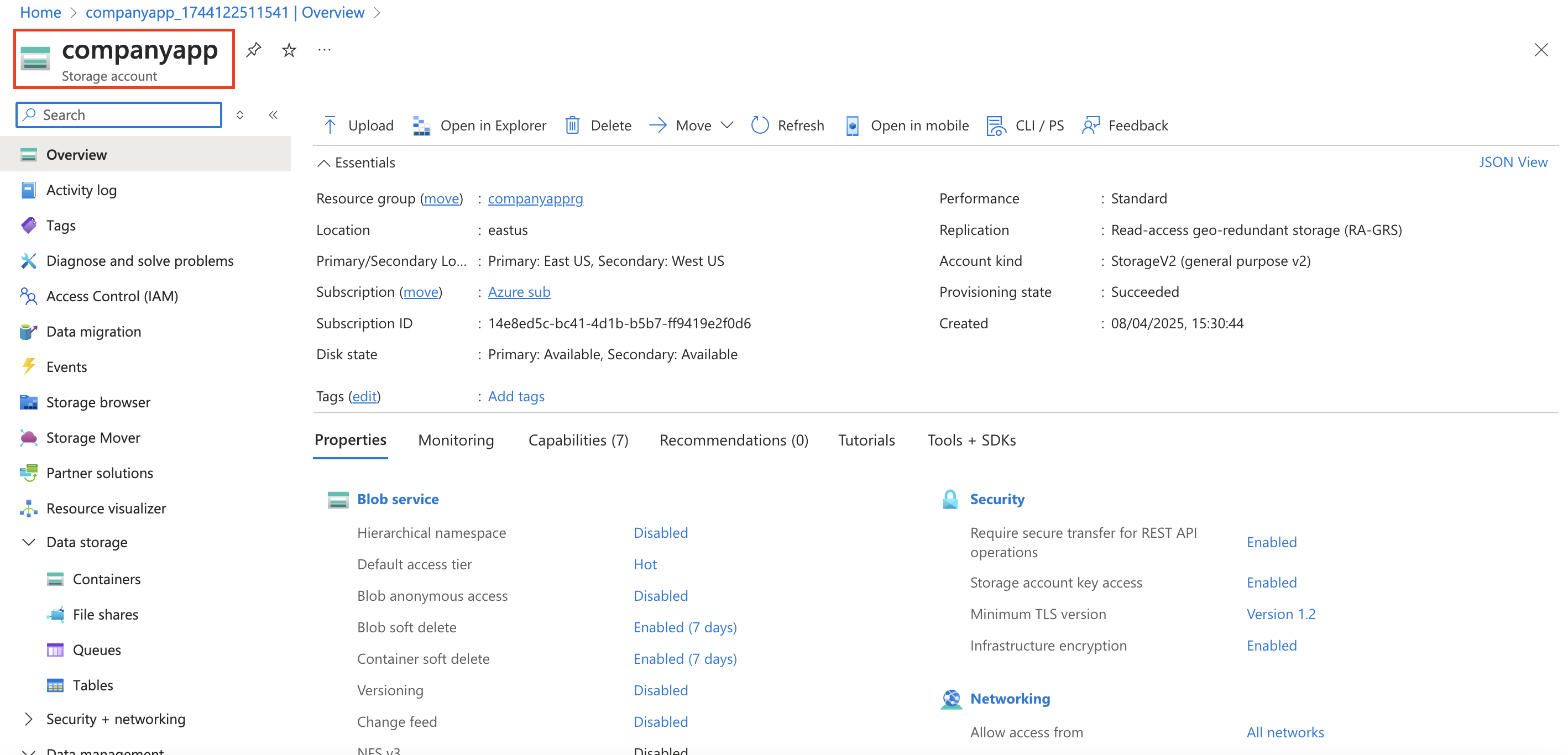This screenshot has width=1568, height=755.
Task: Open Storage browser icon
Action: (29, 401)
